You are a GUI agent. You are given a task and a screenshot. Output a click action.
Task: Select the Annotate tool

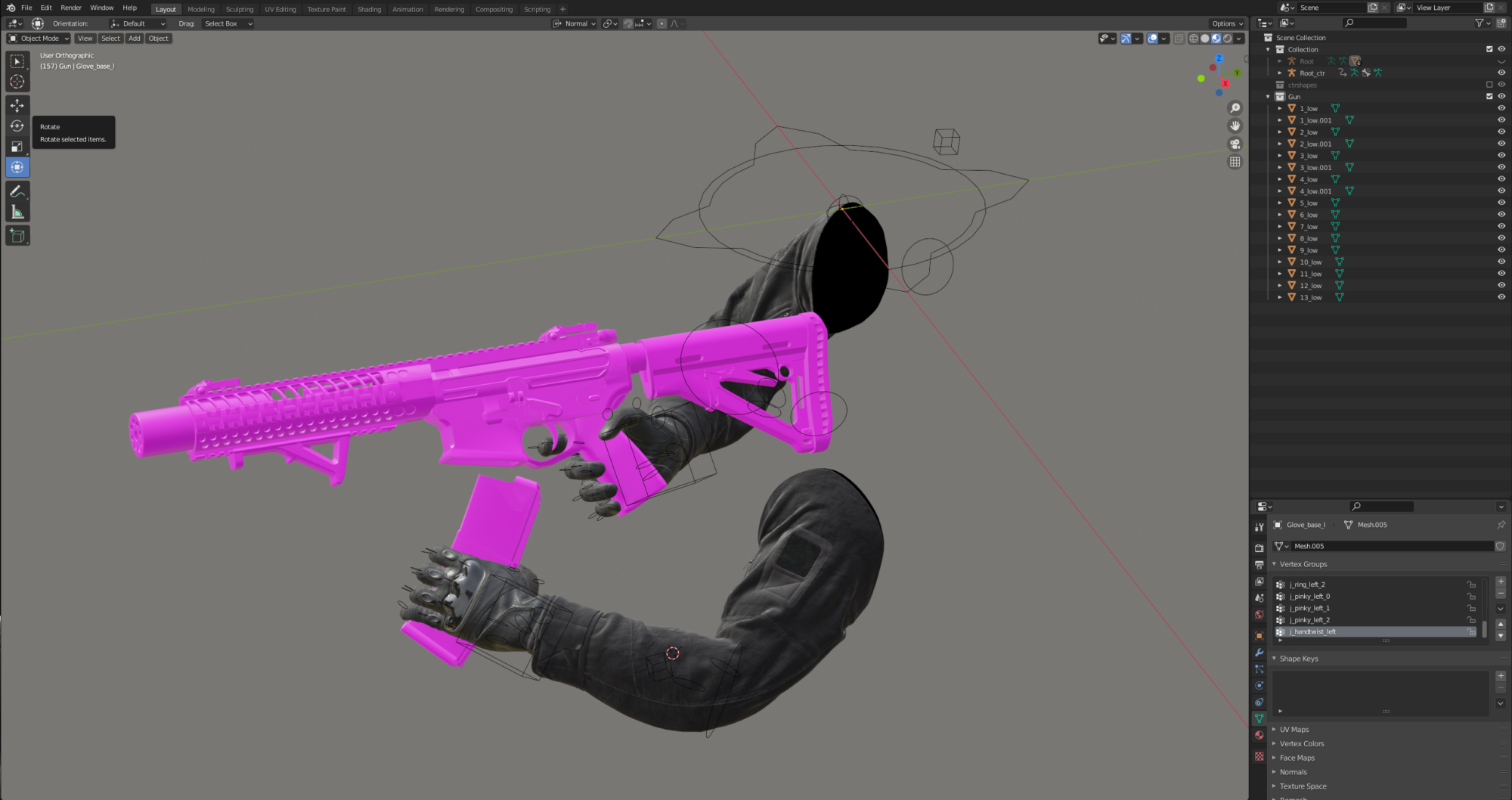(17, 190)
